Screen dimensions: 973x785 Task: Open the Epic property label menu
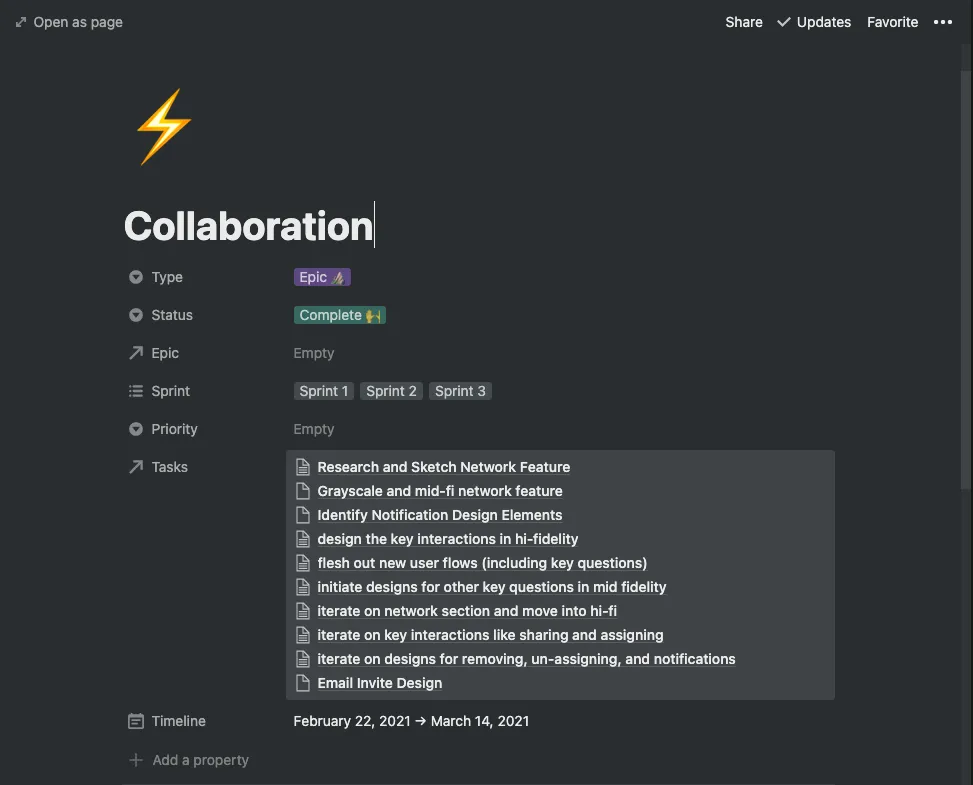(x=165, y=353)
